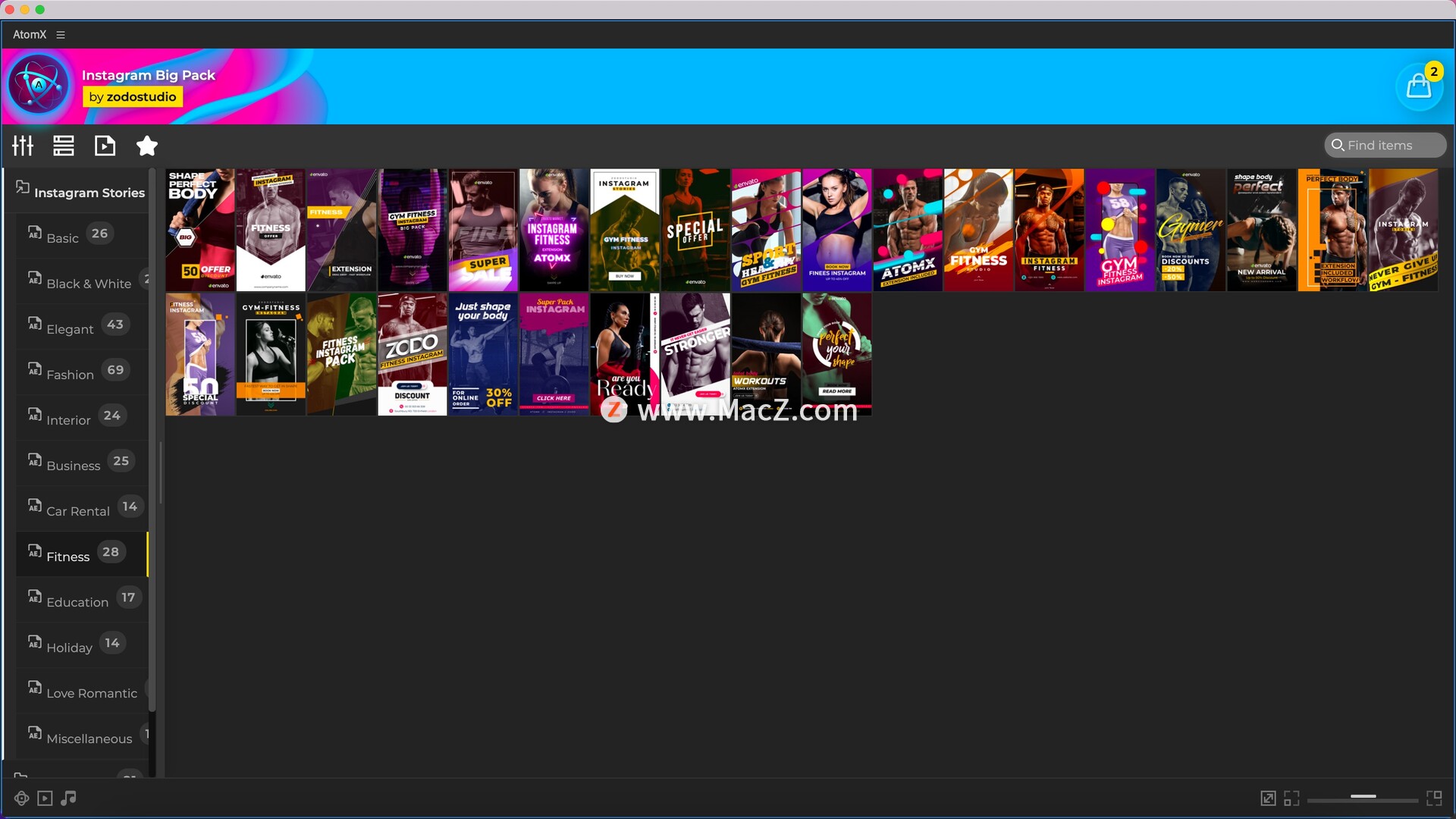The image size is (1456, 819).
Task: Click the play-file preview icon in toolbar
Action: (105, 146)
